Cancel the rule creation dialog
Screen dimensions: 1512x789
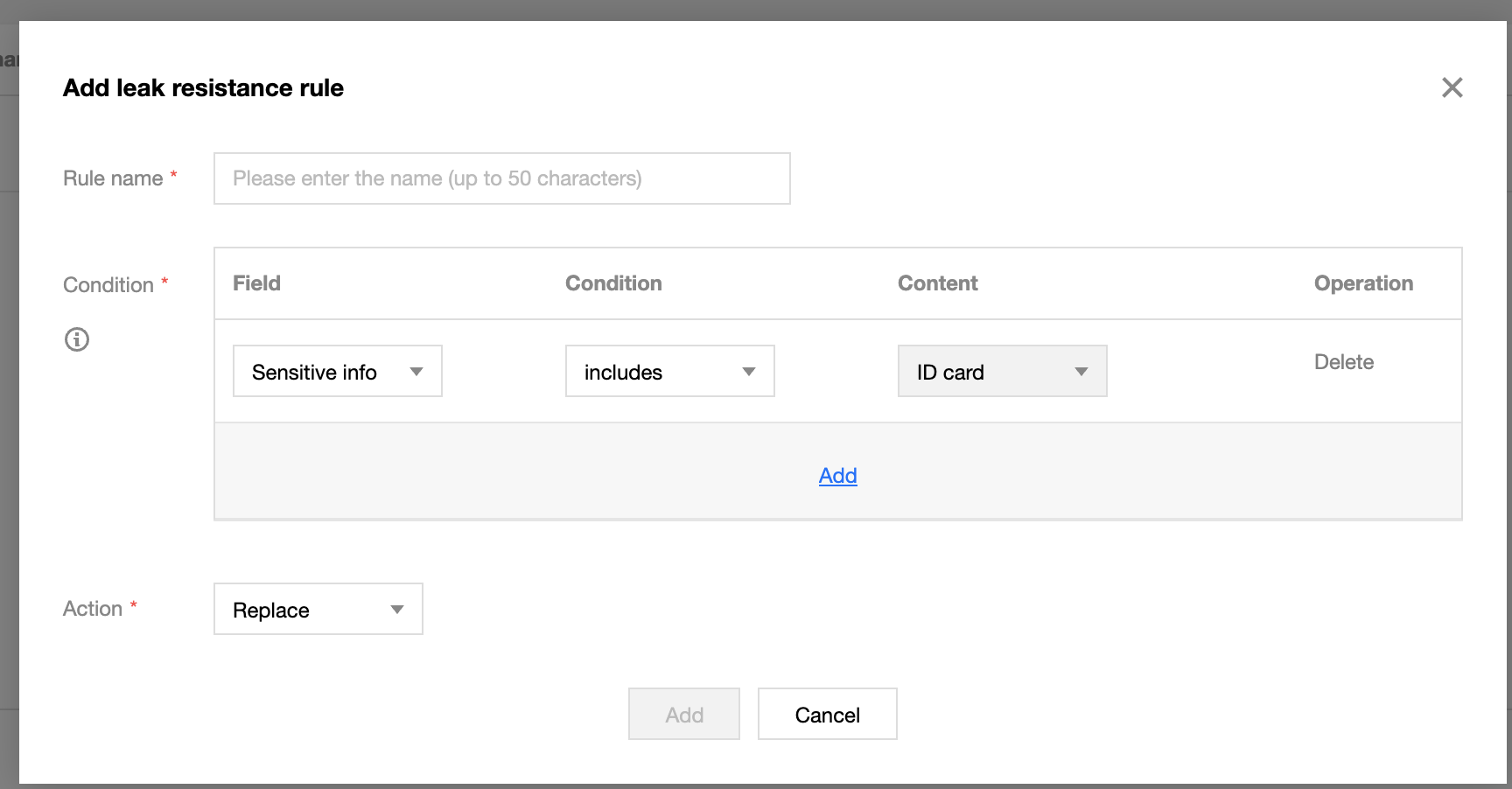[828, 714]
